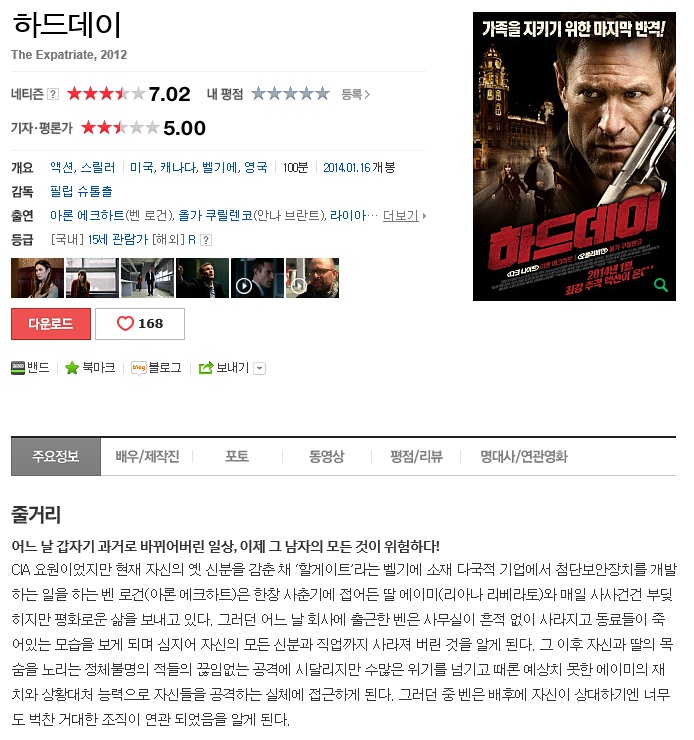Image resolution: width=694 pixels, height=740 pixels.
Task: Open director 필립 슈톨츨 link
Action: 81,192
